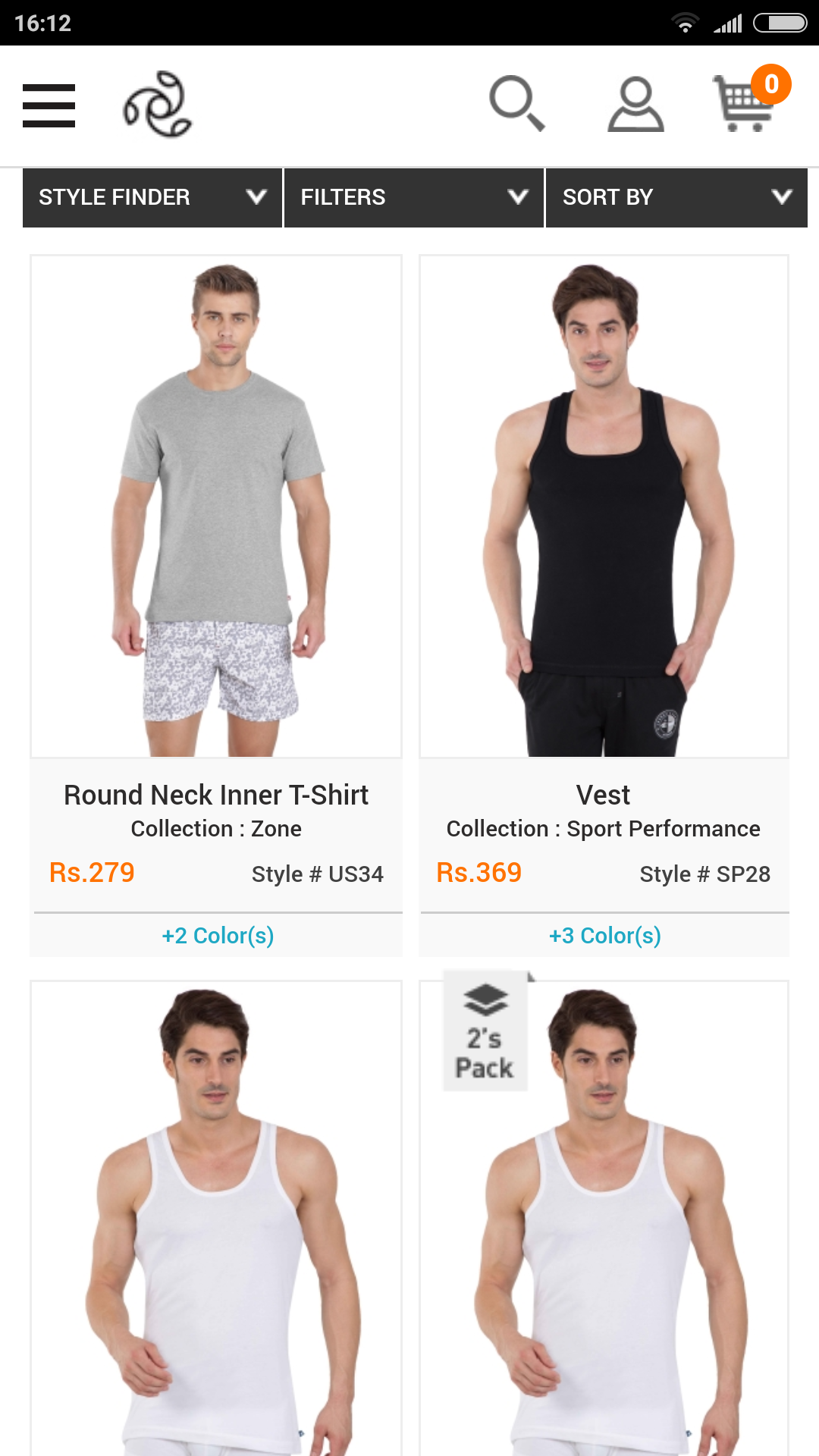
Task: Expand the Filters dropdown
Action: [414, 198]
